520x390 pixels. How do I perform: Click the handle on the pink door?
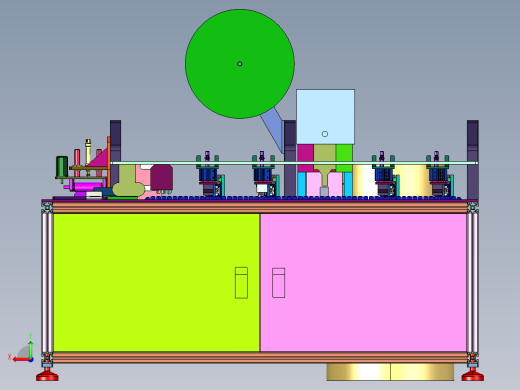[x=279, y=283]
